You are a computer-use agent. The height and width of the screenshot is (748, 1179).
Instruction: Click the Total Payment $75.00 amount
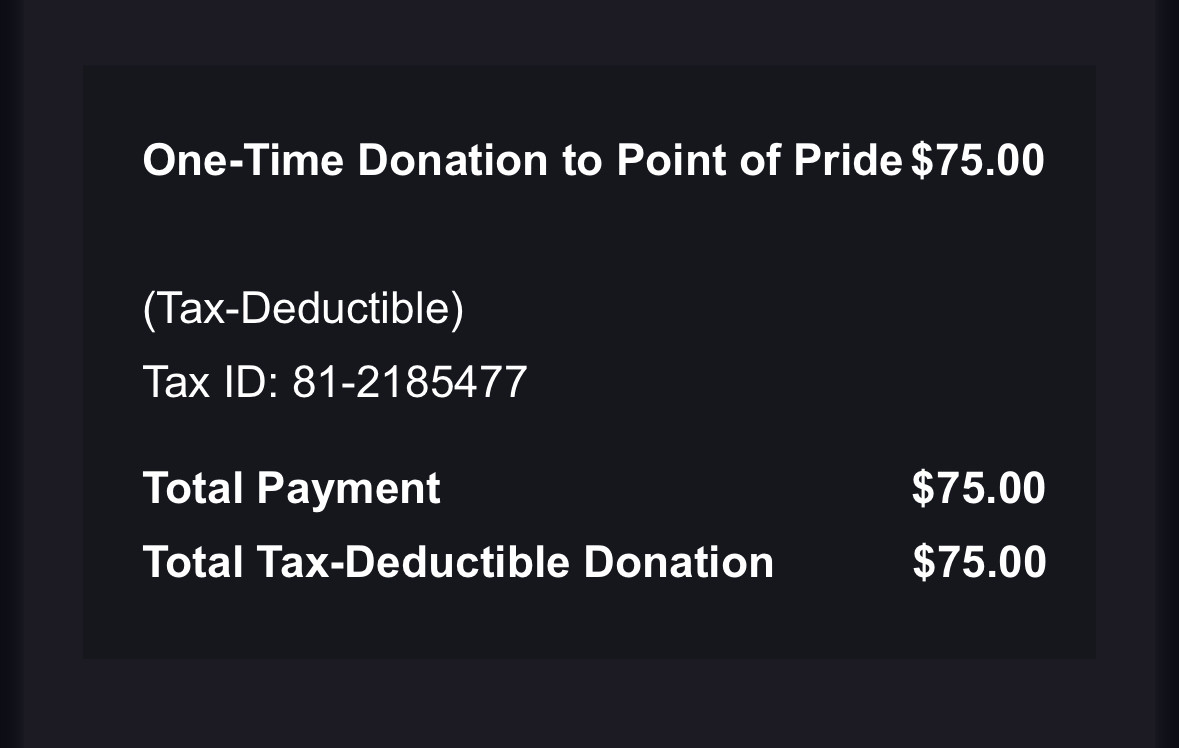pyautogui.click(x=978, y=488)
